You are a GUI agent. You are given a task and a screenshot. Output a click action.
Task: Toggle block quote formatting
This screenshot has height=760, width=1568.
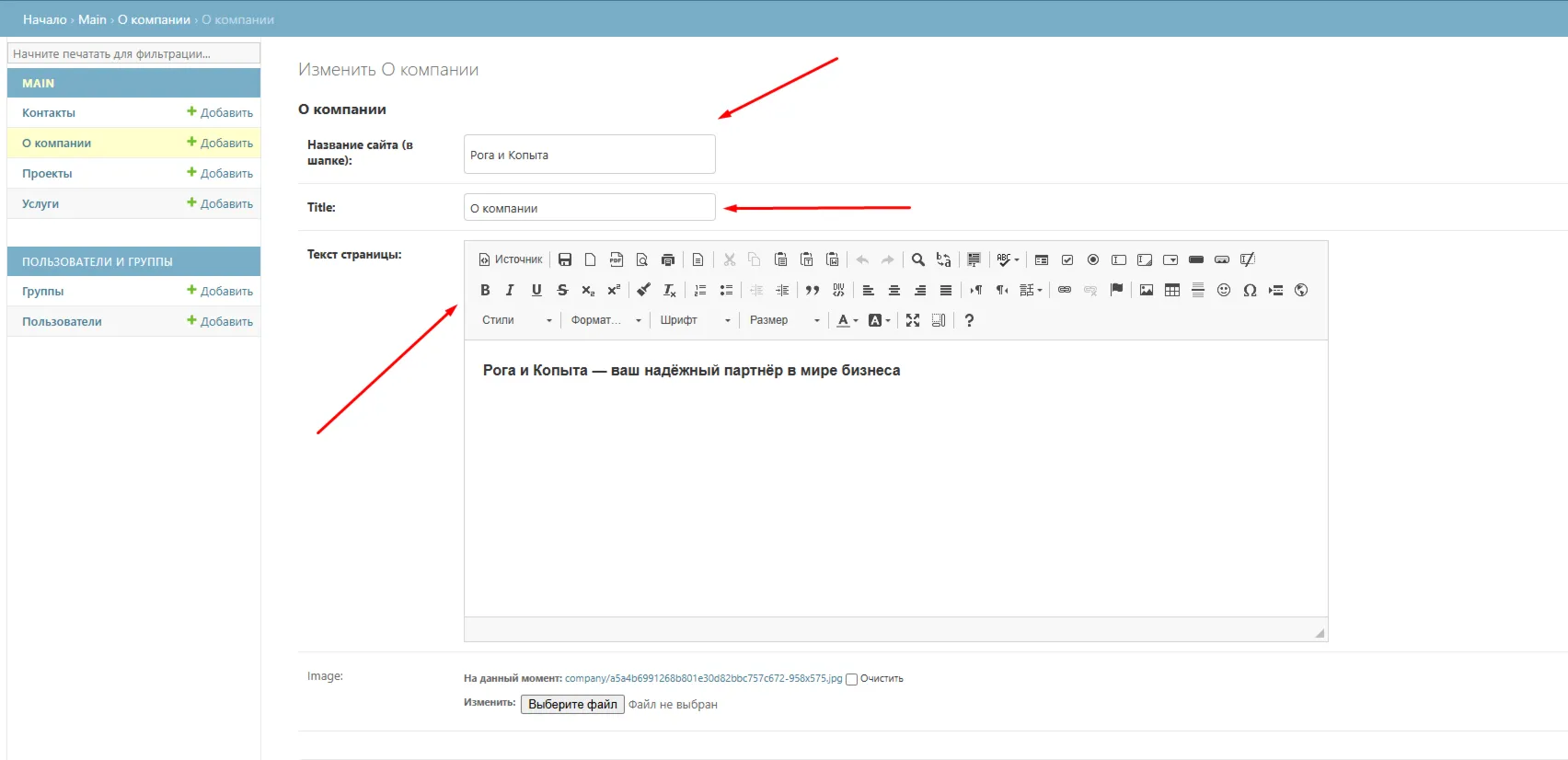(x=813, y=290)
